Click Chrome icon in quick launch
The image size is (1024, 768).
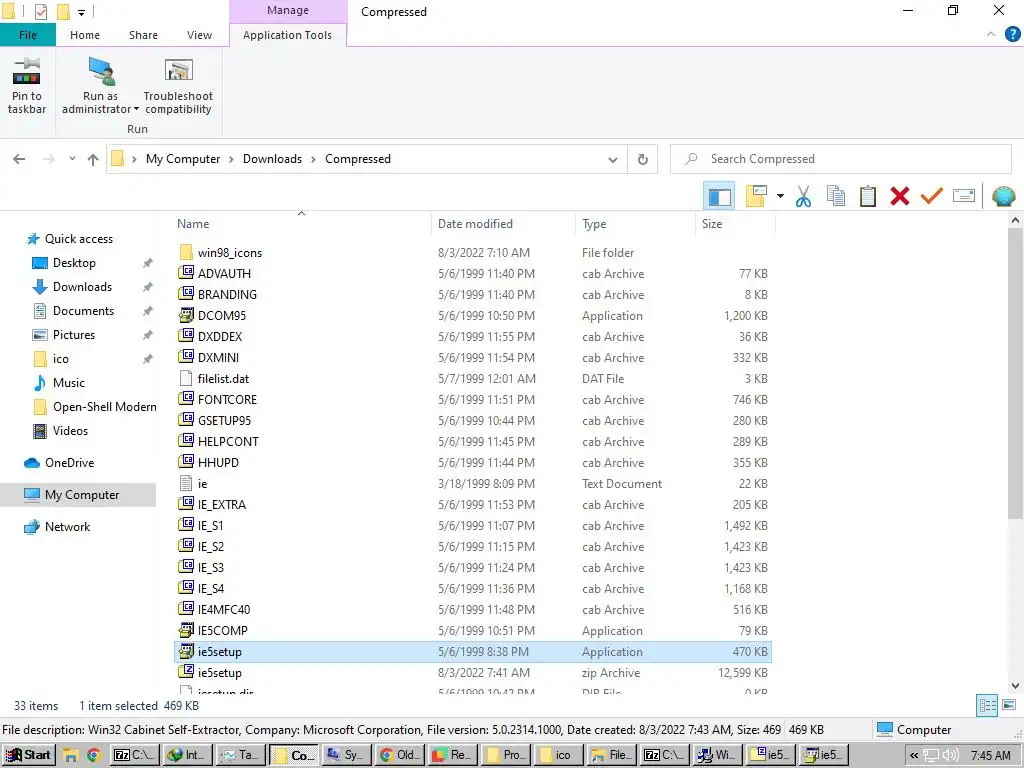[93, 756]
